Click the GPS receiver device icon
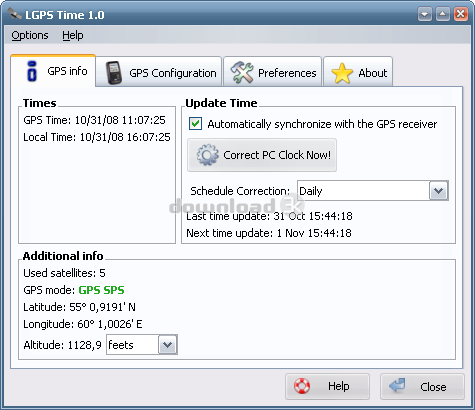 [x=114, y=73]
